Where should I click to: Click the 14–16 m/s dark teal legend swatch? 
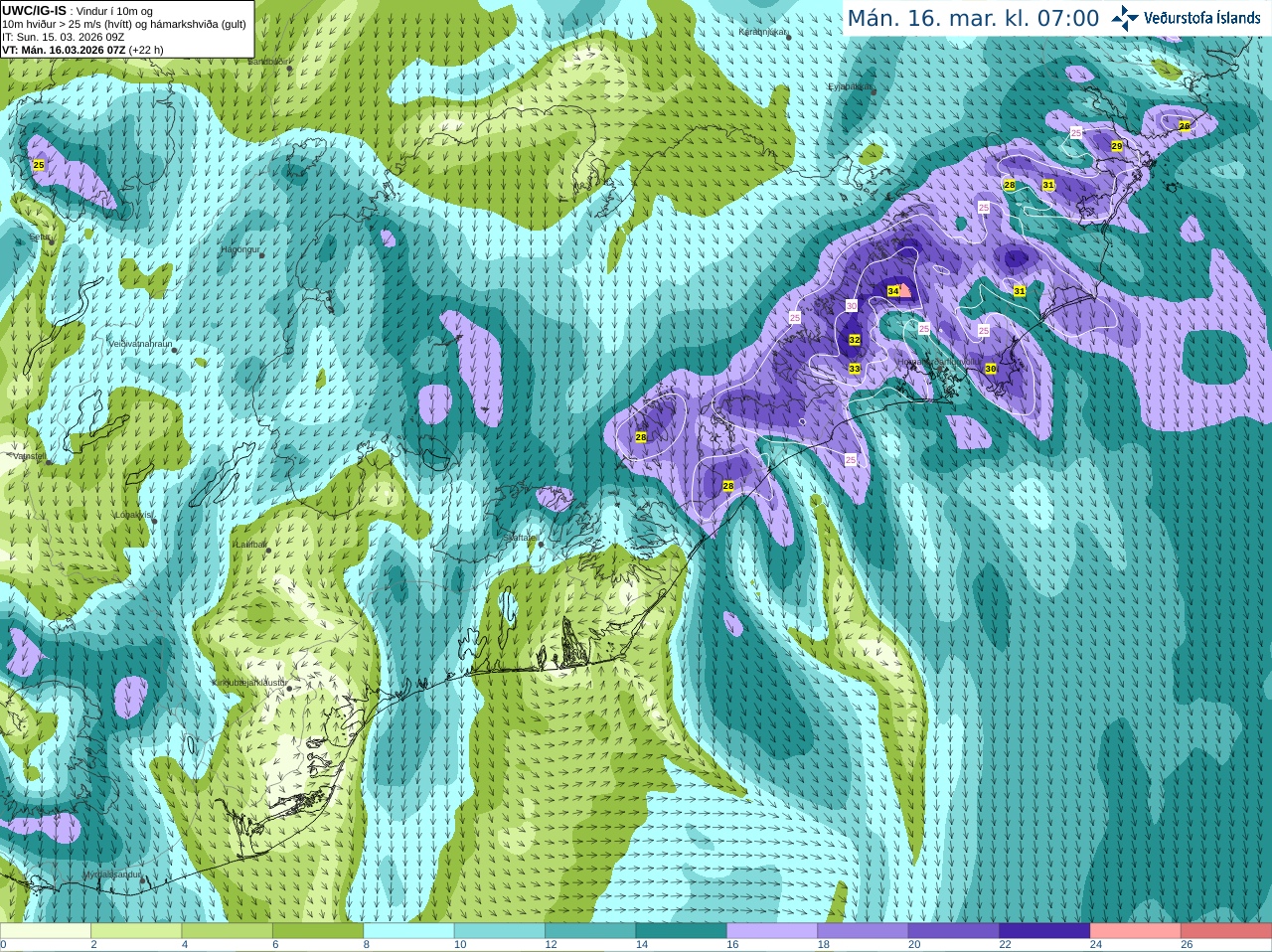681,930
